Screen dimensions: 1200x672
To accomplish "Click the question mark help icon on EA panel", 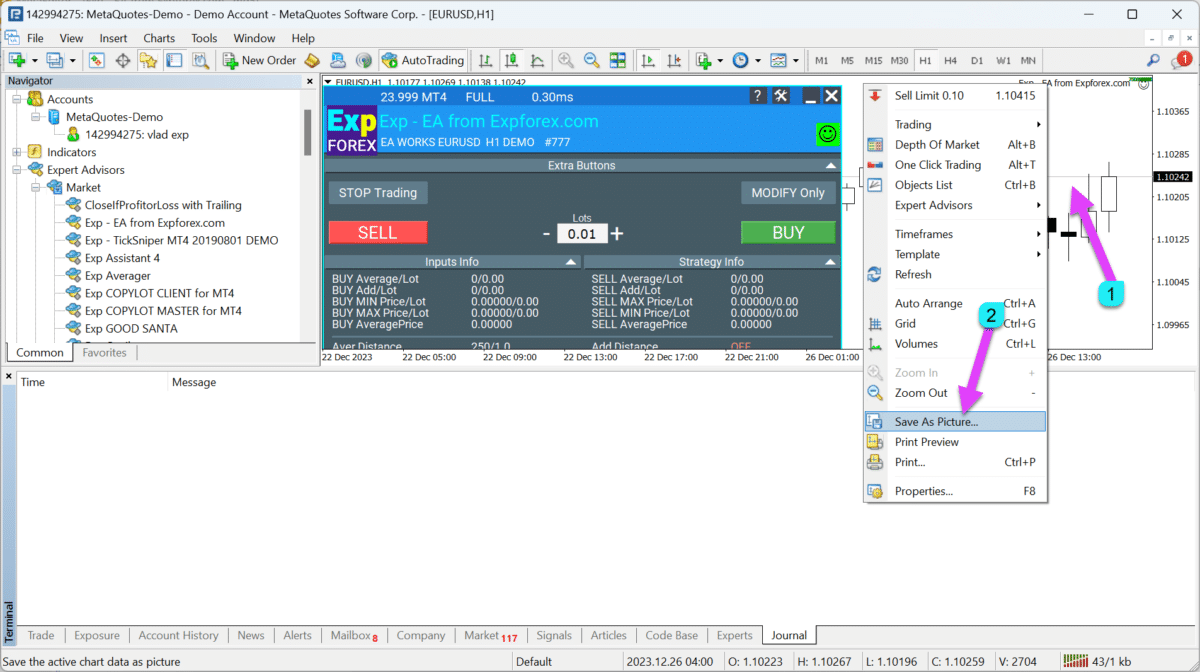I will [758, 96].
